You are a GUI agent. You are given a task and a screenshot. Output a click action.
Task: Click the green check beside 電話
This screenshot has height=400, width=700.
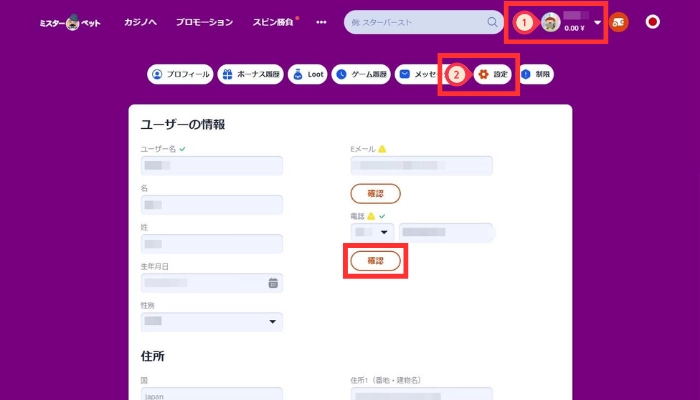pyautogui.click(x=382, y=216)
